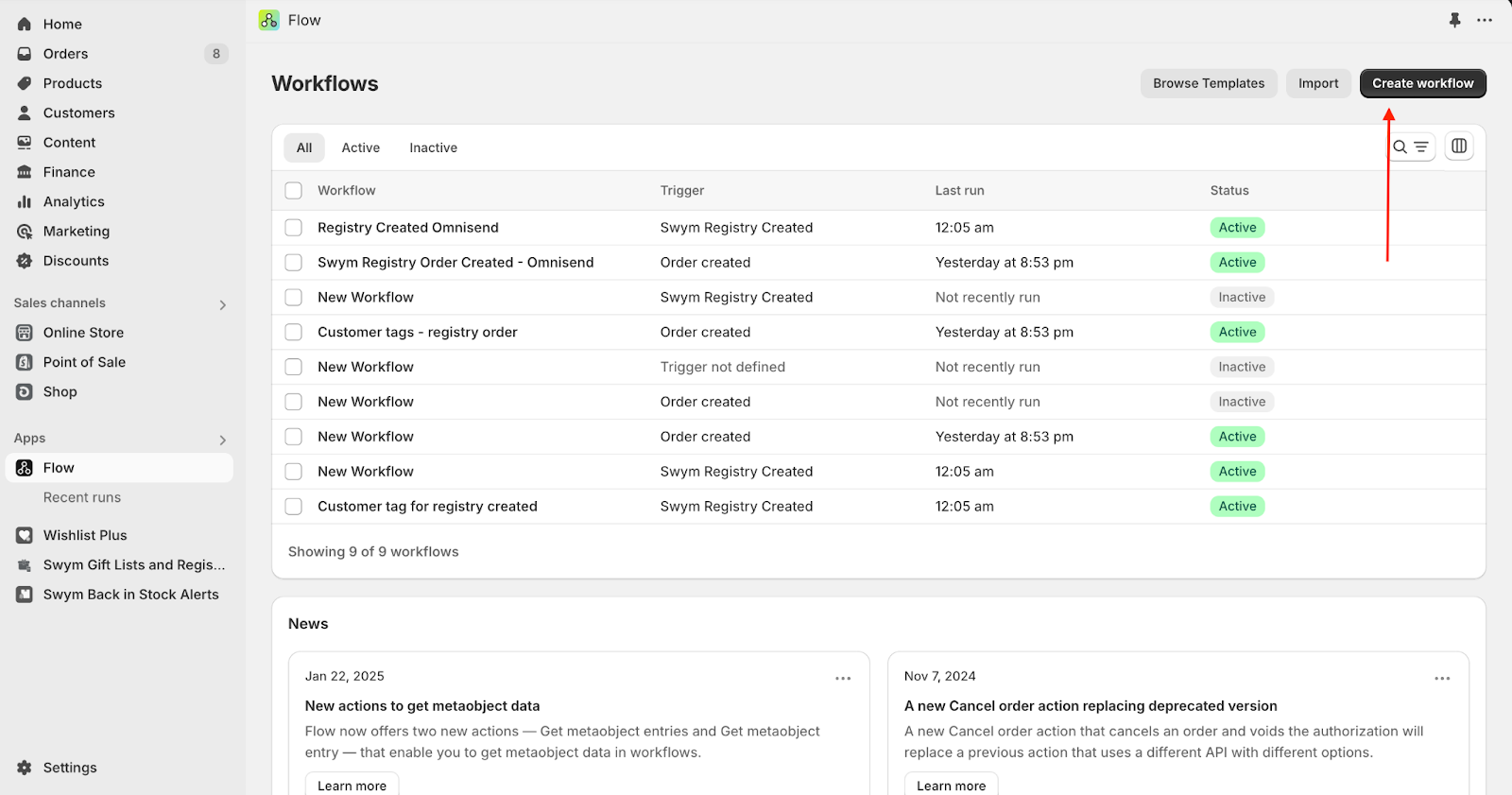Open the edit columns button
This screenshot has width=1512, height=795.
coord(1459,146)
